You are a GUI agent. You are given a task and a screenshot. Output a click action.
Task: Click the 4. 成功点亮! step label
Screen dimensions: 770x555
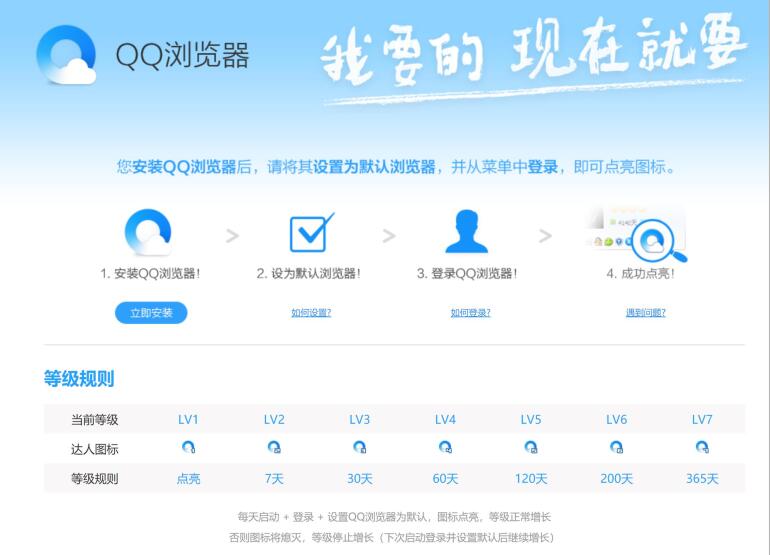(x=641, y=274)
